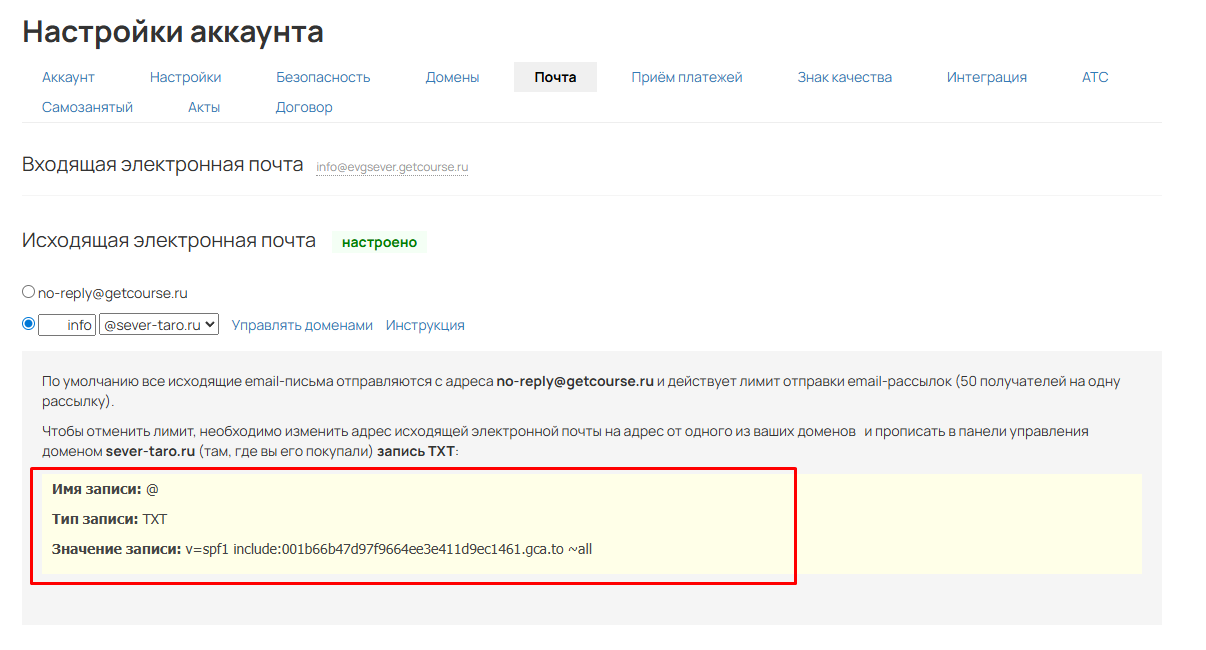Open the Инструкция link
1206x650 pixels.
(425, 325)
